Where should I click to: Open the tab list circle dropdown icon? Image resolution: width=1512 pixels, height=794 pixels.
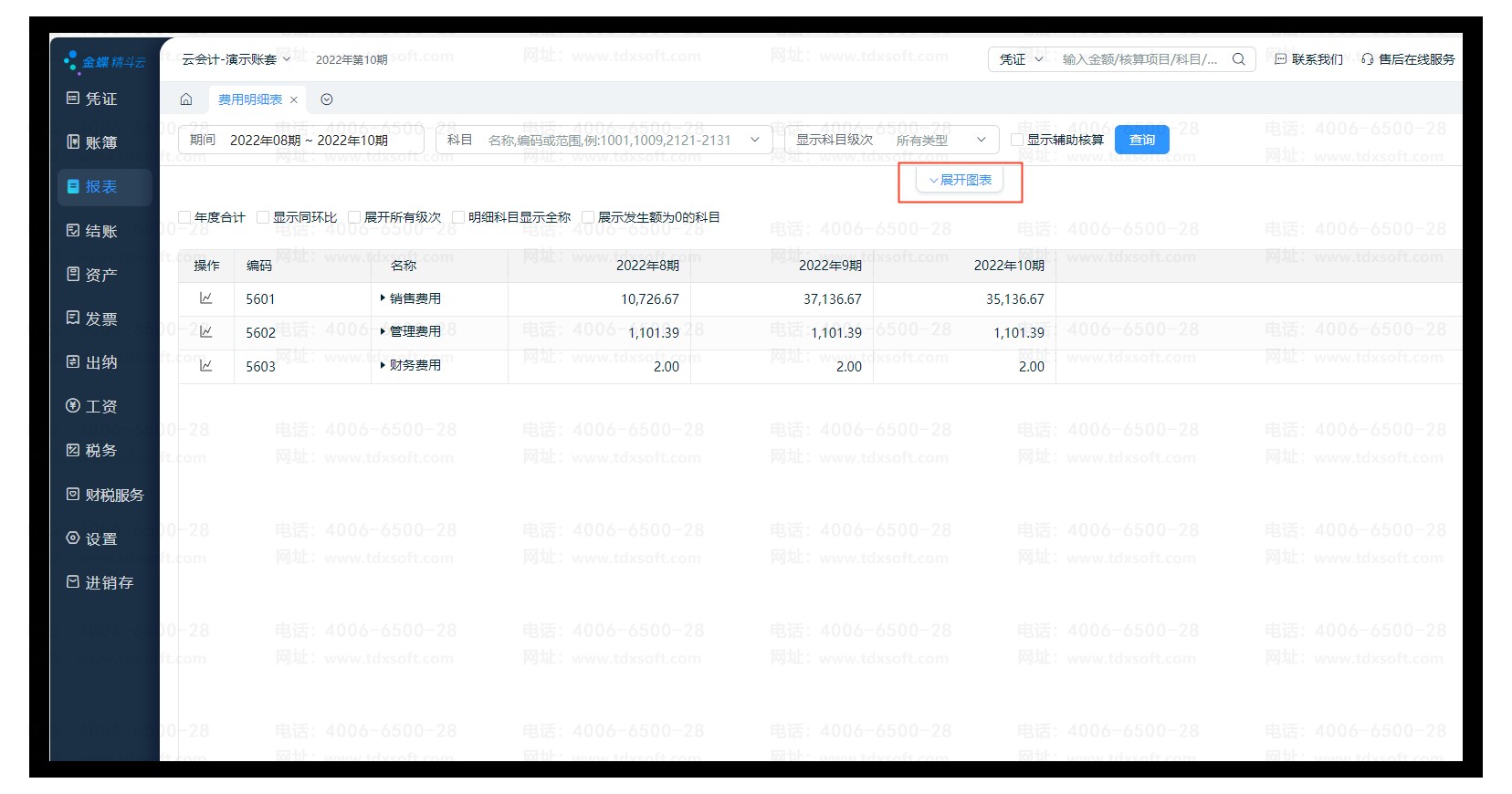pyautogui.click(x=327, y=99)
